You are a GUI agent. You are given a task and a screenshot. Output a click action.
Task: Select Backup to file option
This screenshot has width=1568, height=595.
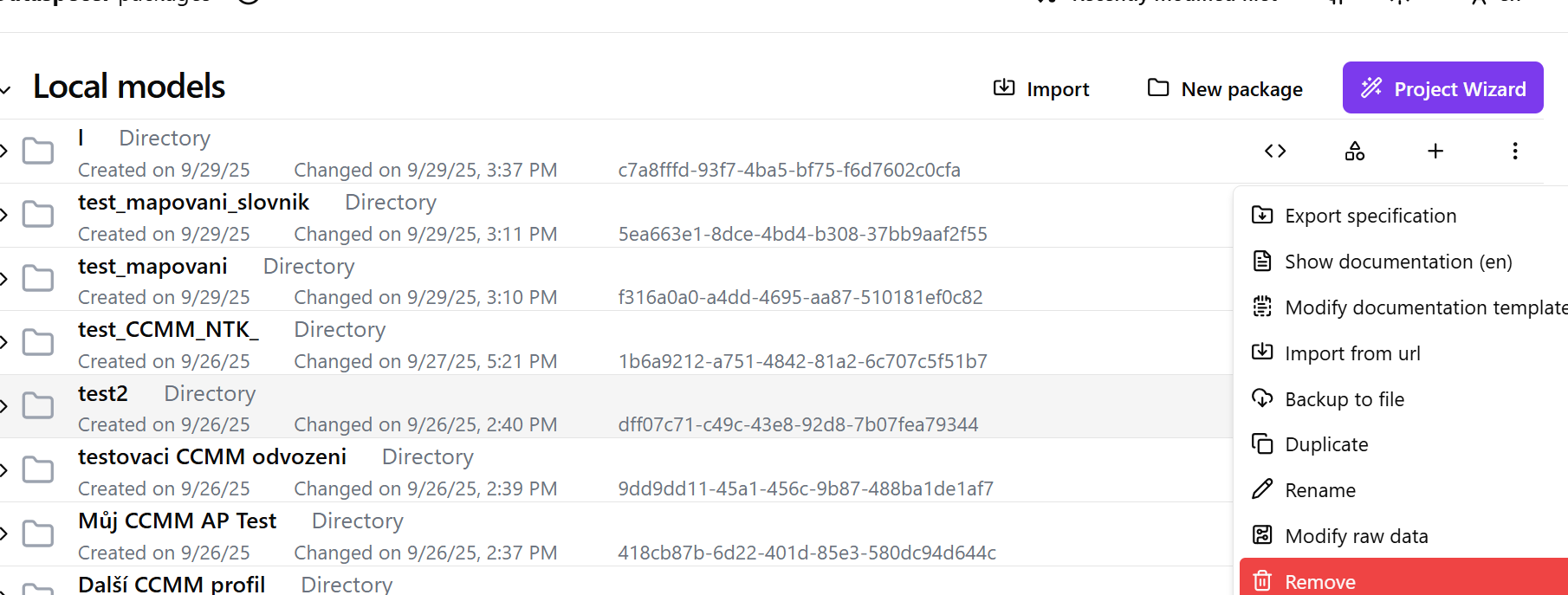[x=1344, y=399]
